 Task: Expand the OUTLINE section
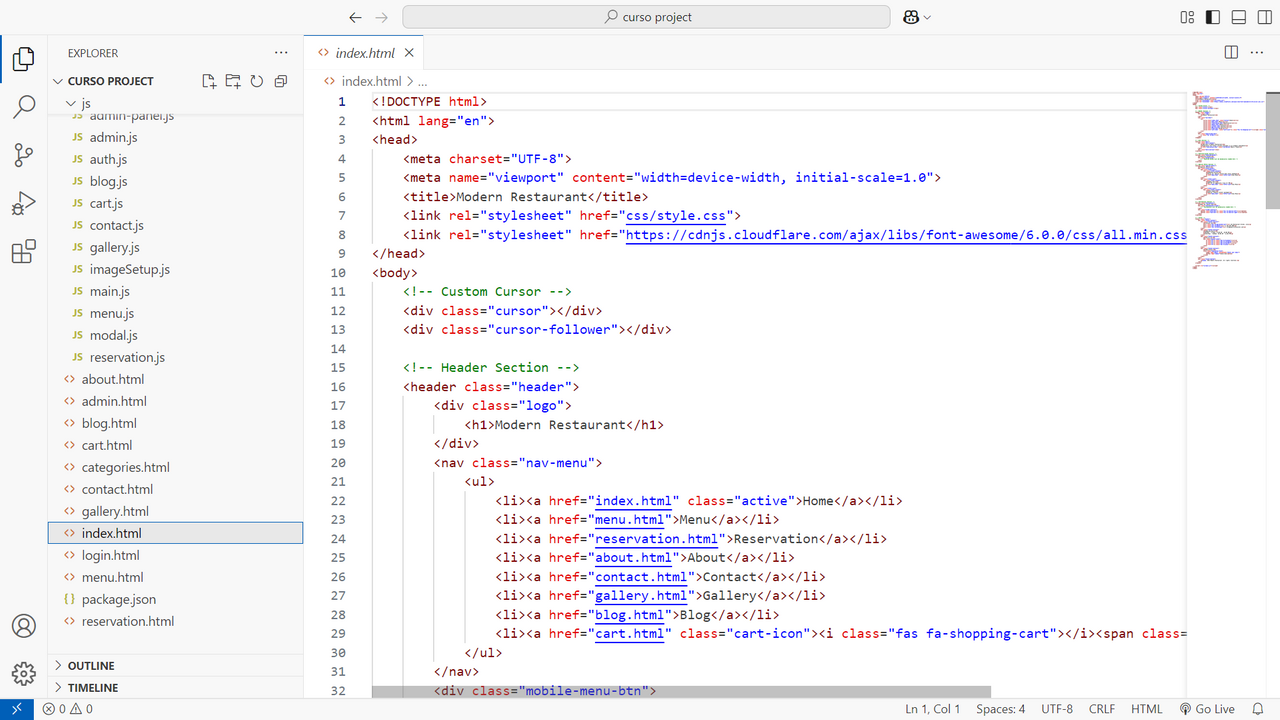(x=175, y=666)
